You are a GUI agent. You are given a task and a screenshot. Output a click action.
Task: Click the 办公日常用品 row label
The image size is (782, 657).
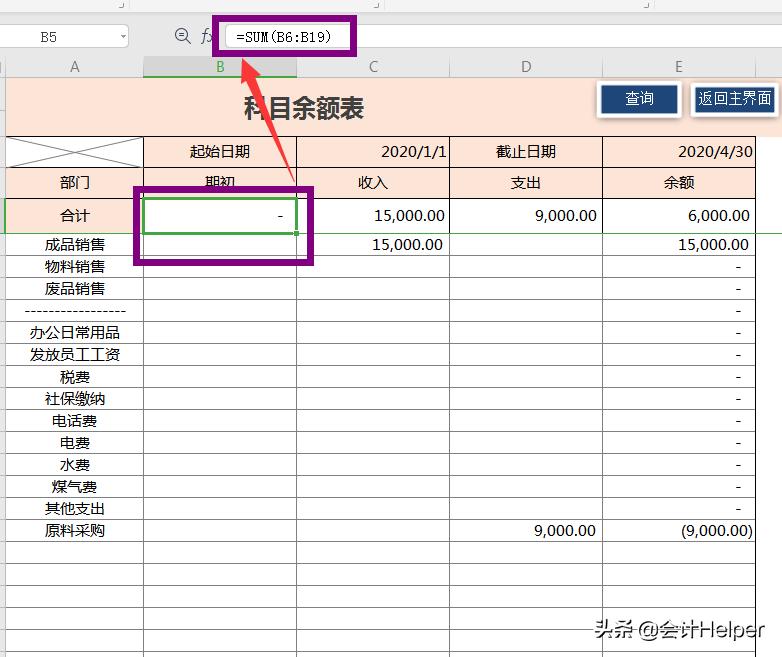74,332
